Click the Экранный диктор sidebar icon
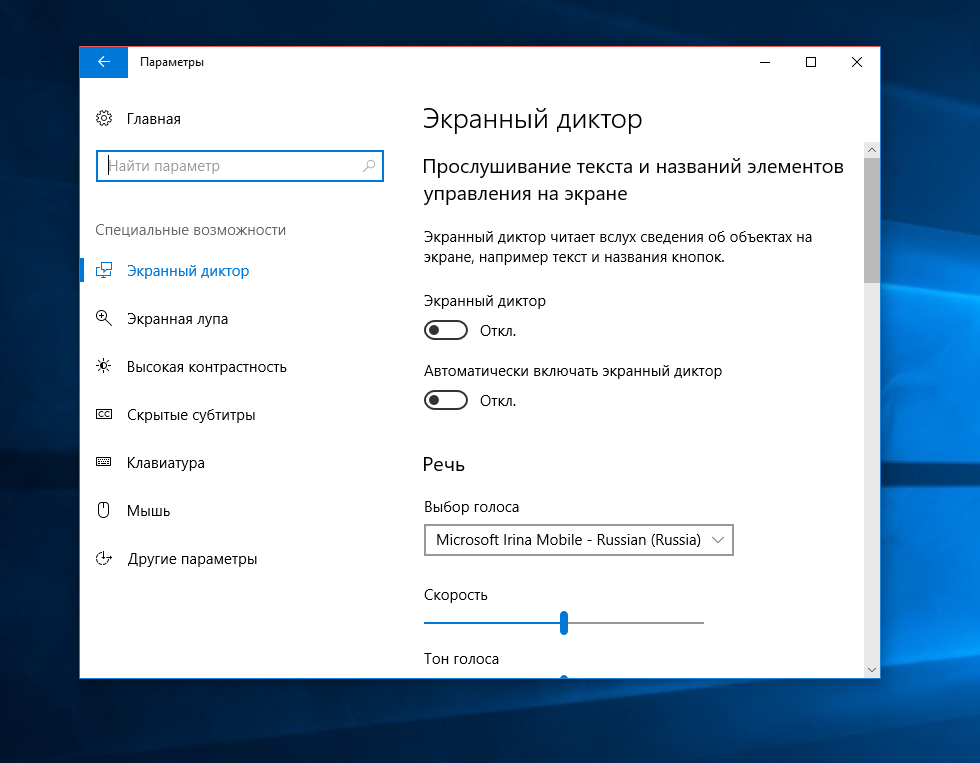This screenshot has width=980, height=763. tap(104, 271)
